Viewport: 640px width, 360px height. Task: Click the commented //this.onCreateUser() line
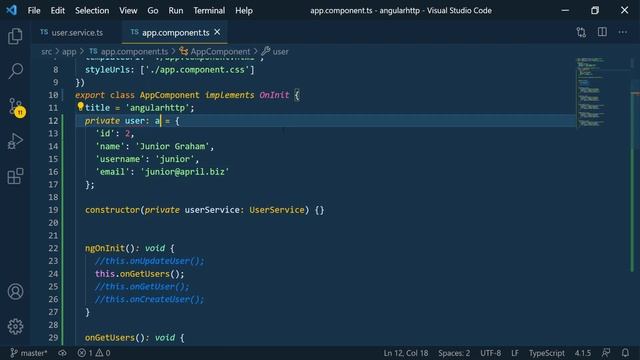pyautogui.click(x=149, y=299)
